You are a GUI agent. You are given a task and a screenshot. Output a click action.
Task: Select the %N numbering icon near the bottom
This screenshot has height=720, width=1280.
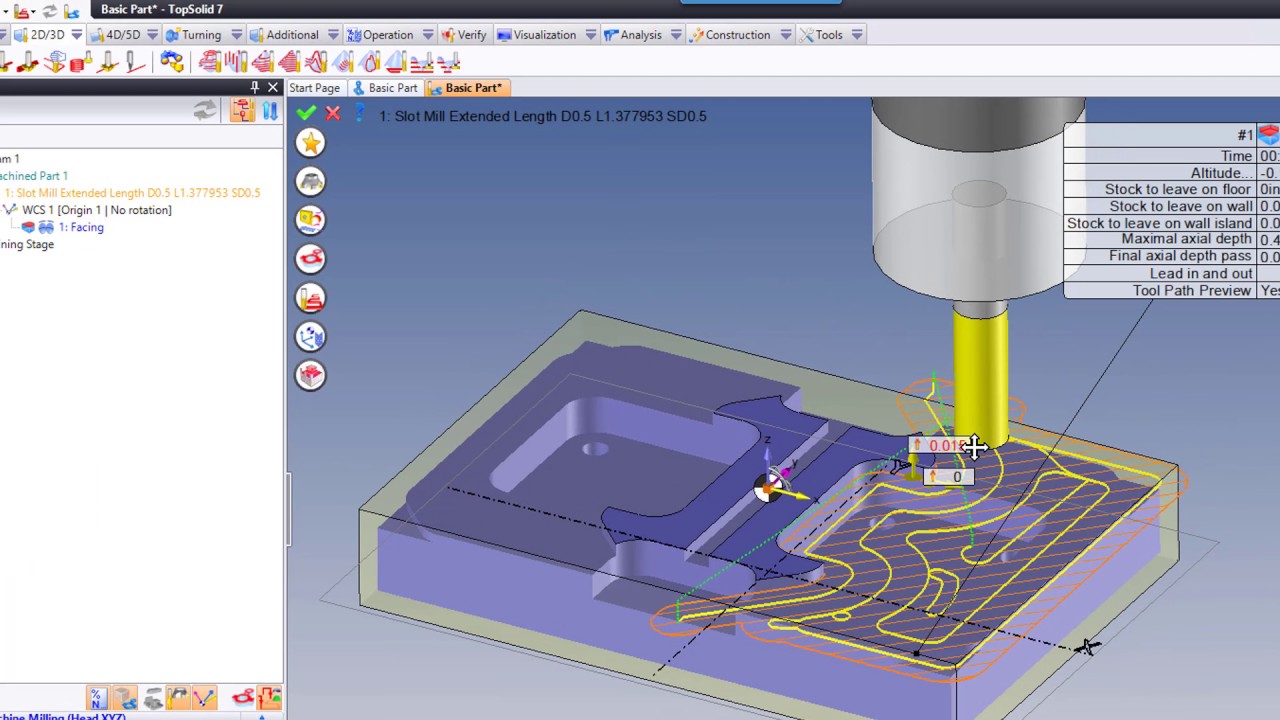[x=97, y=697]
